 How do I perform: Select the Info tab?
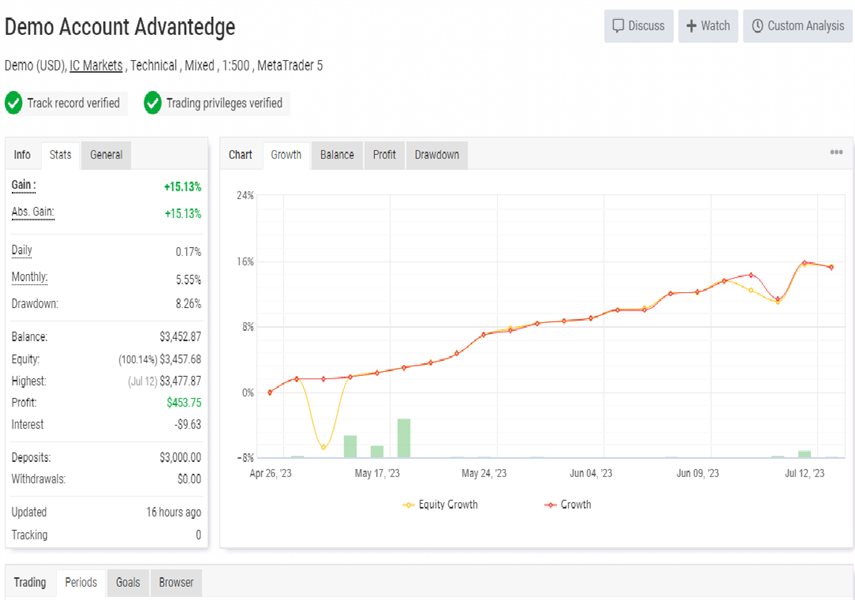click(22, 155)
